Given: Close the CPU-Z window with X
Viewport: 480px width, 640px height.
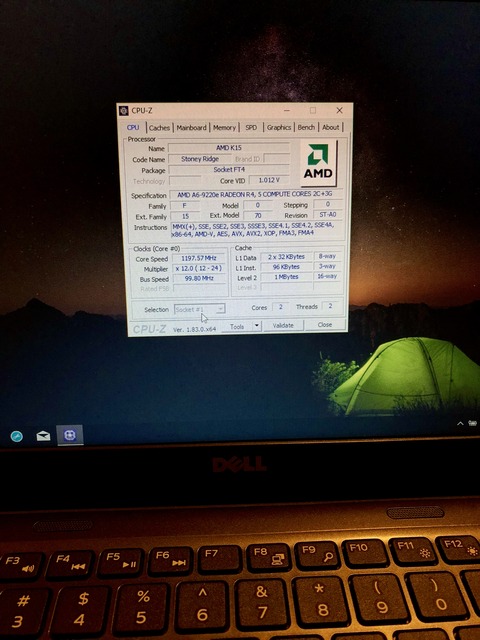Looking at the screenshot, I should coord(339,110).
